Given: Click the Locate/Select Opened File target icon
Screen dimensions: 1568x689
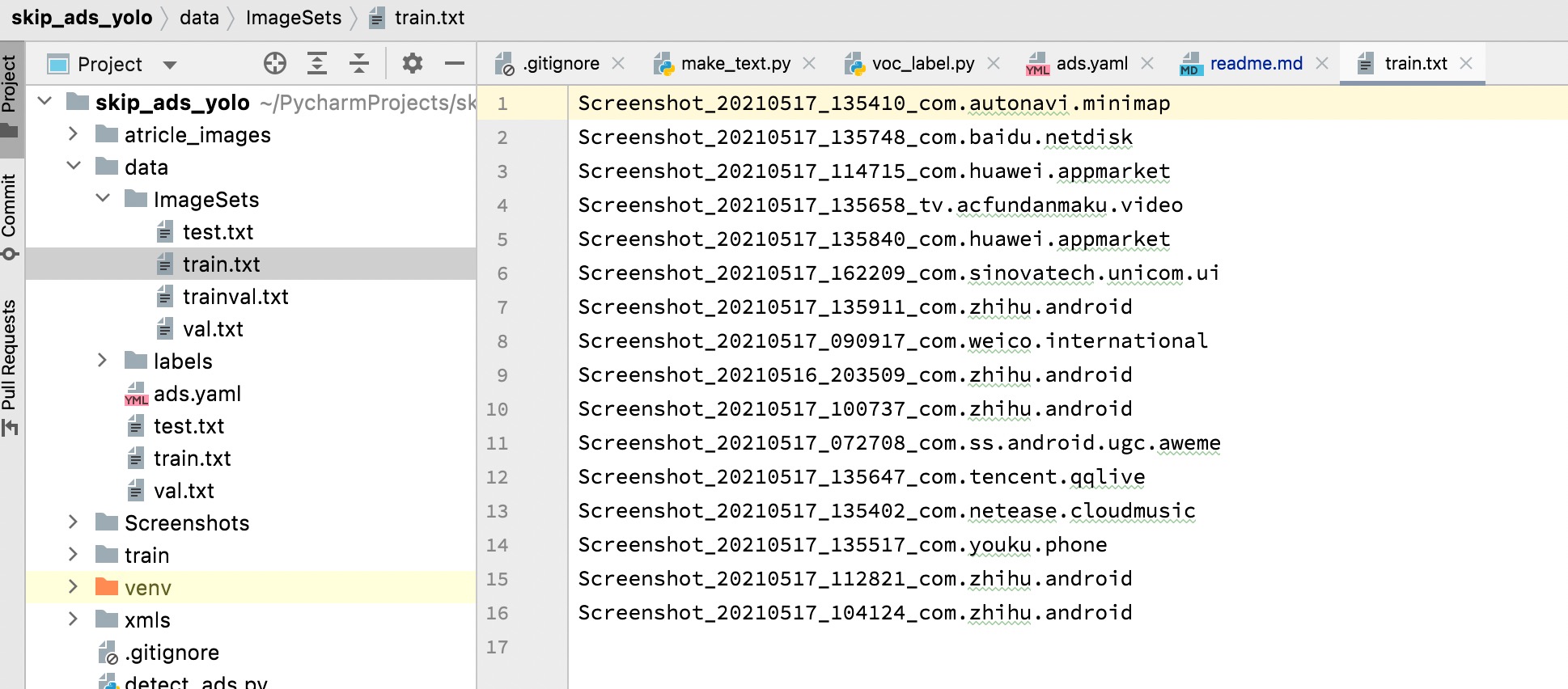Looking at the screenshot, I should 275,63.
